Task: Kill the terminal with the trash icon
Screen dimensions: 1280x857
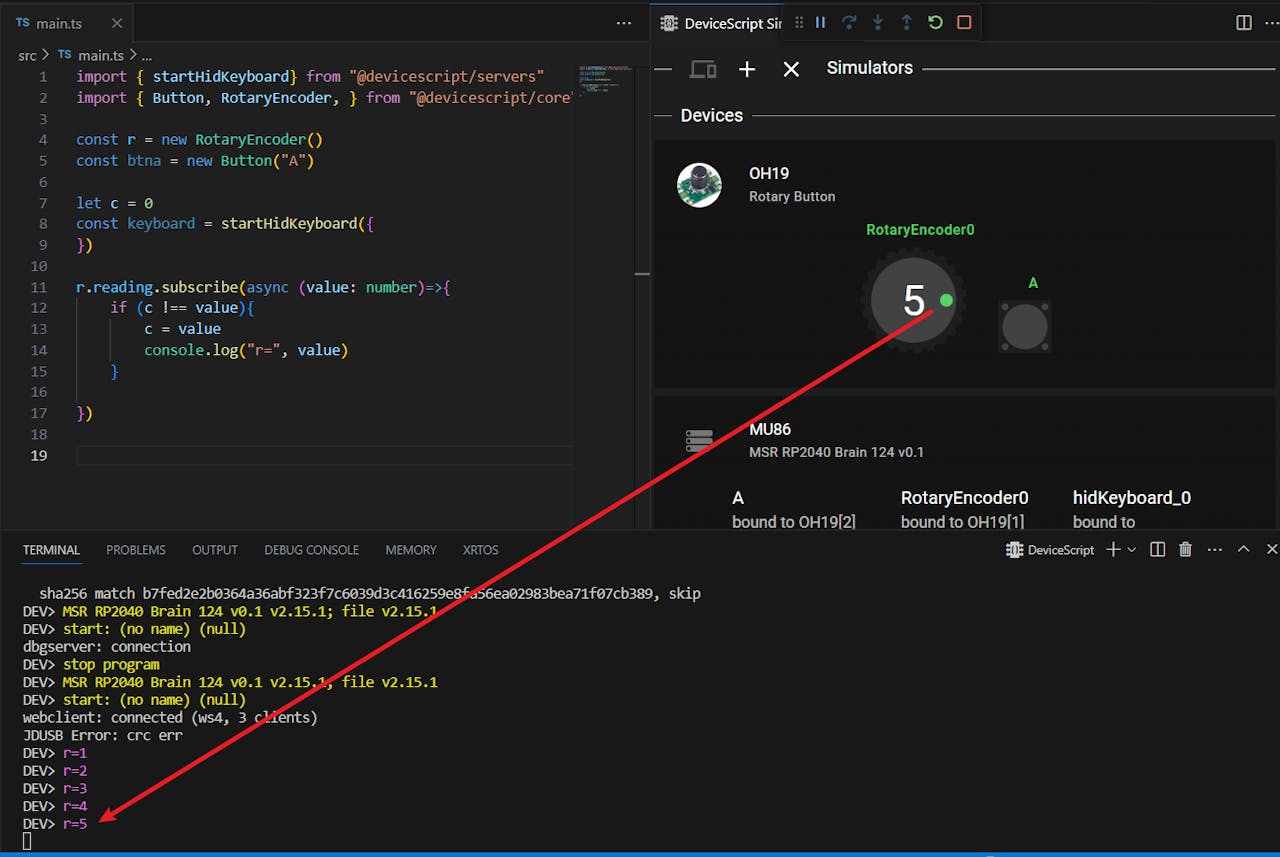Action: point(1185,549)
